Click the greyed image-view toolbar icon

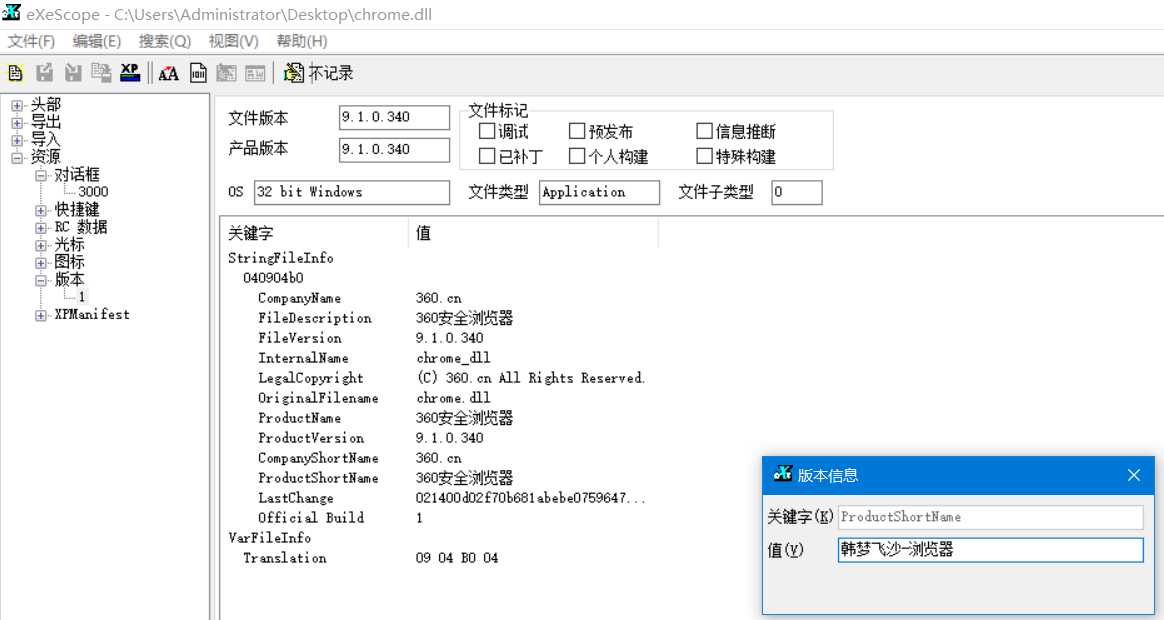pyautogui.click(x=226, y=73)
